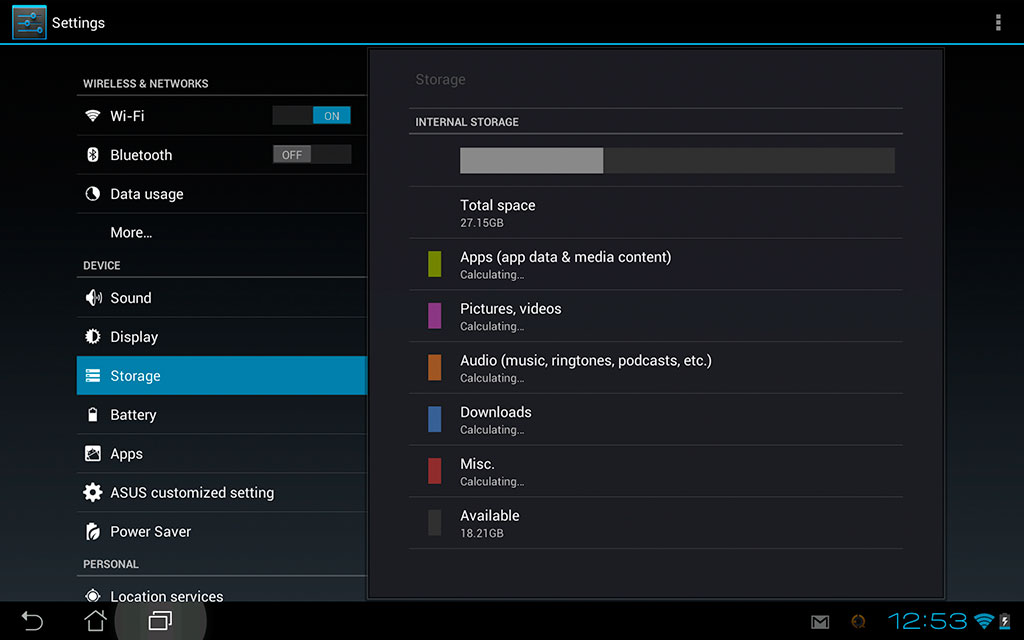
Task: Click the ASUS customized setting gear icon
Action: pos(93,493)
